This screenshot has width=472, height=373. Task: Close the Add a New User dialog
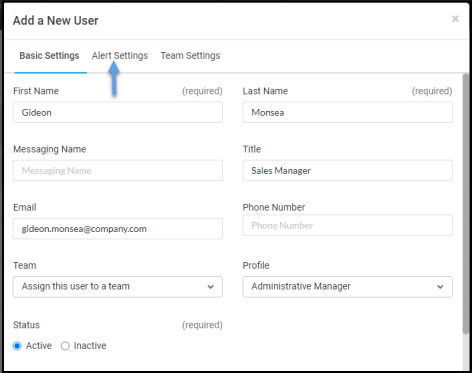click(x=455, y=19)
